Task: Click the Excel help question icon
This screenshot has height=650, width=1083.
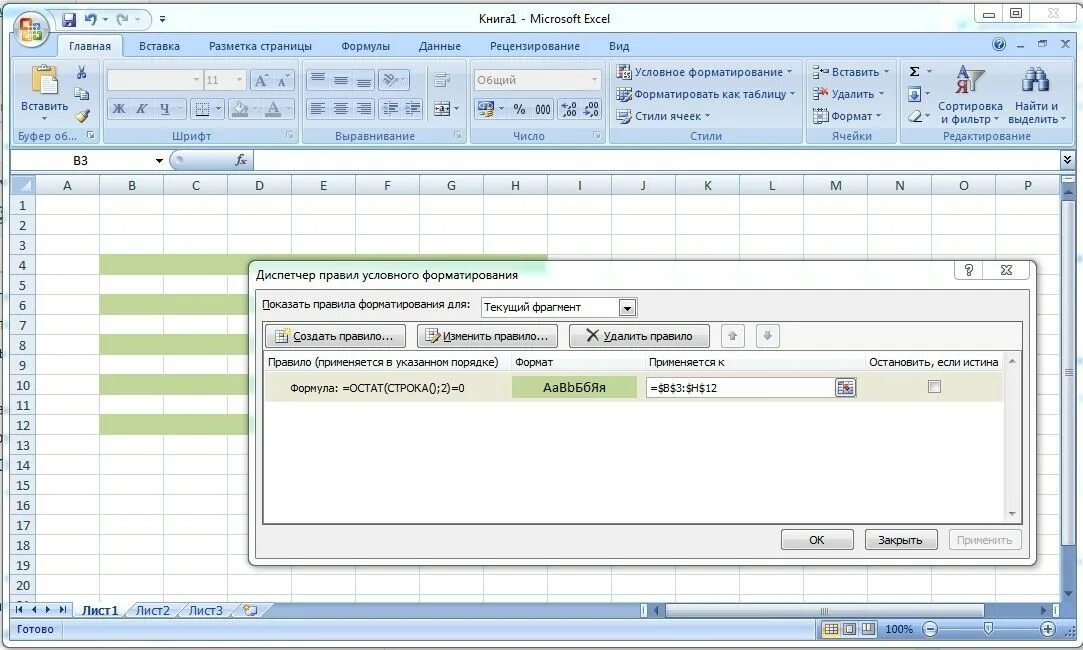Action: (x=999, y=44)
